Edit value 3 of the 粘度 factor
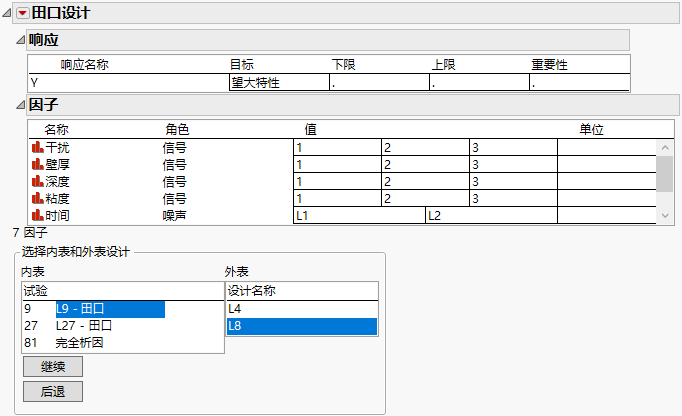Image resolution: width=682 pixels, height=416 pixels. click(513, 198)
